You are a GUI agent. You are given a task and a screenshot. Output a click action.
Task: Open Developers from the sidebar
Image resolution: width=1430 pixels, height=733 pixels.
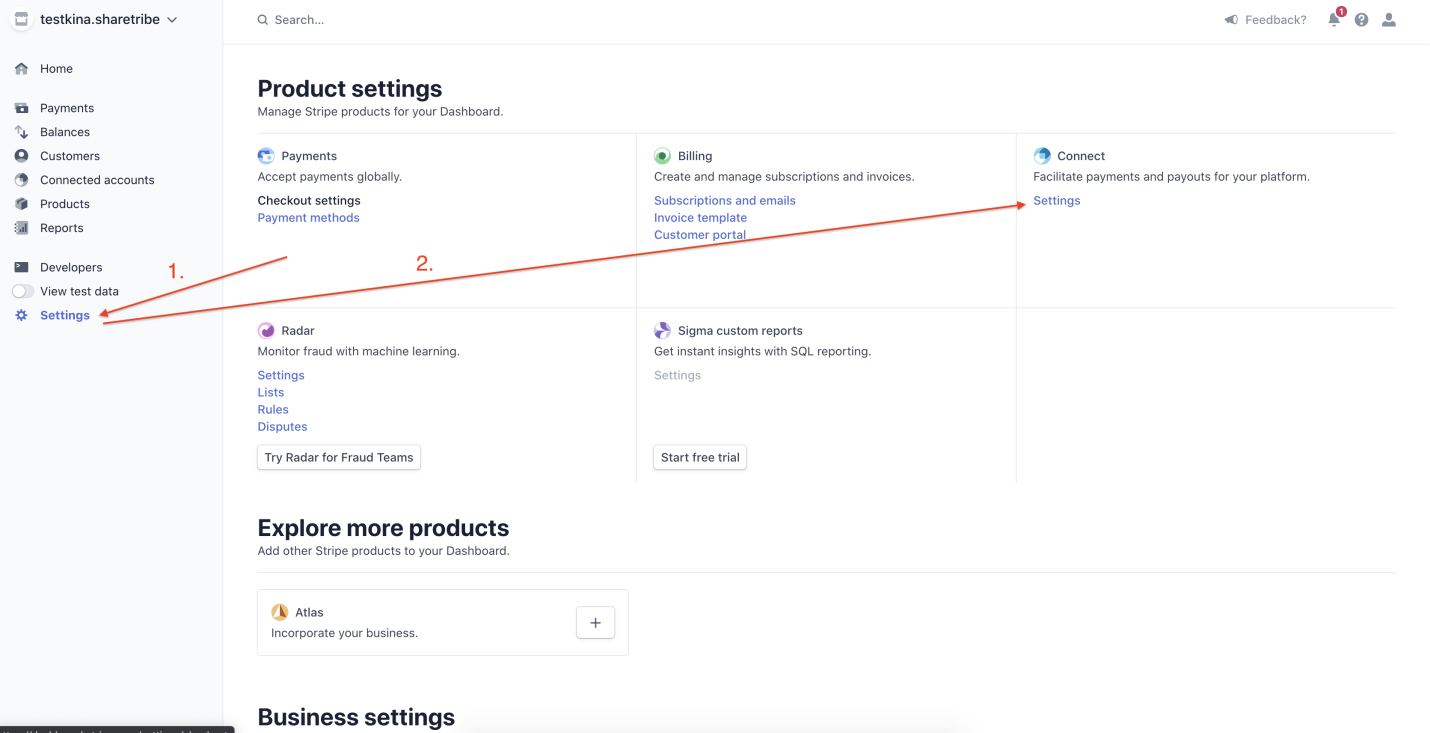click(70, 267)
